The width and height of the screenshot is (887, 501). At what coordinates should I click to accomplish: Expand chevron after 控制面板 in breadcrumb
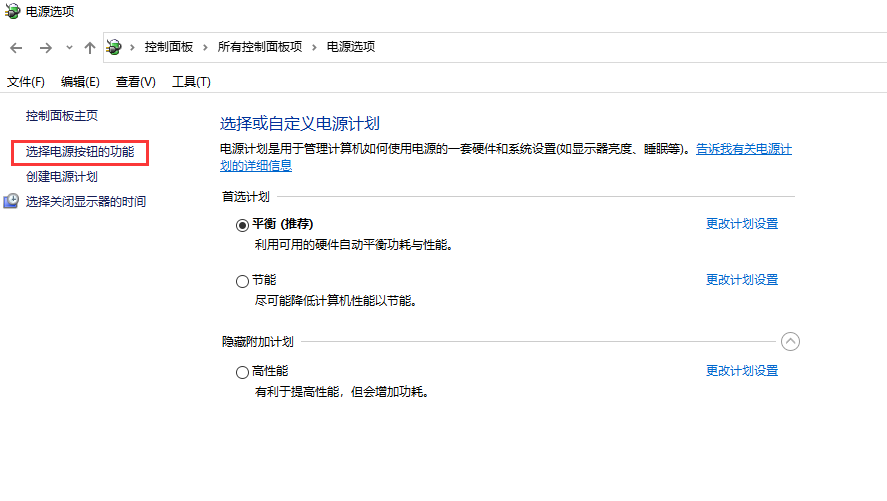point(205,47)
